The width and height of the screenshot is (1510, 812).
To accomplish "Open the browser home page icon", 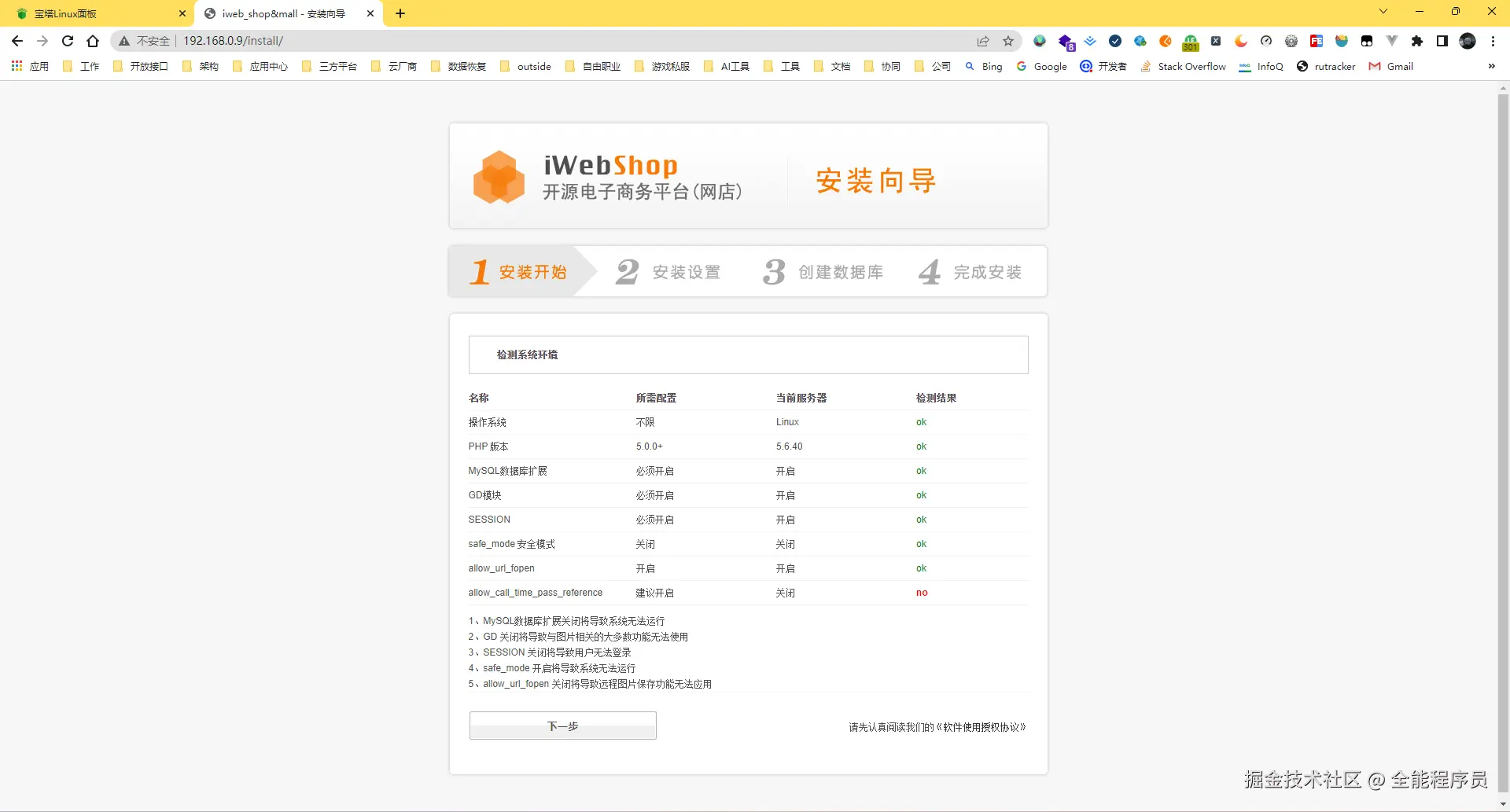I will click(93, 41).
